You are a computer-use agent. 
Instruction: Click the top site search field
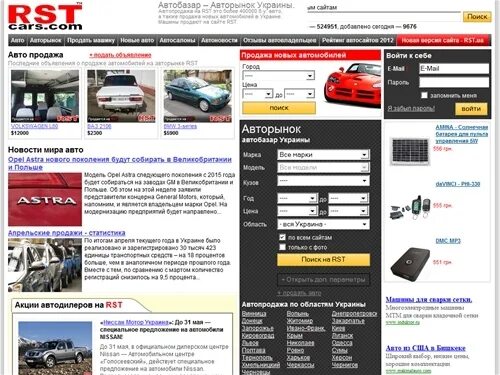pos(383,16)
